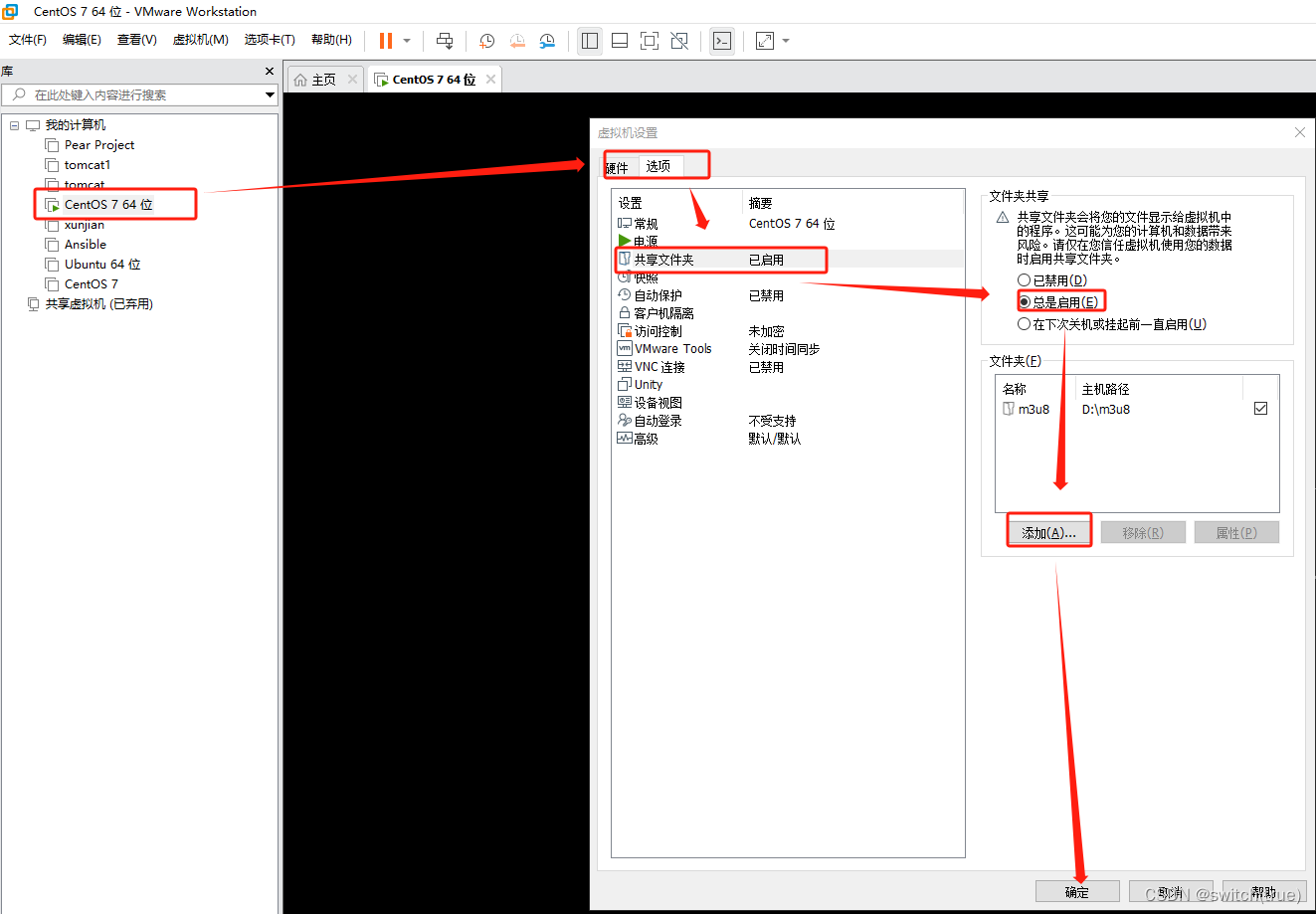Toggle the library sidebar panel

point(589,41)
